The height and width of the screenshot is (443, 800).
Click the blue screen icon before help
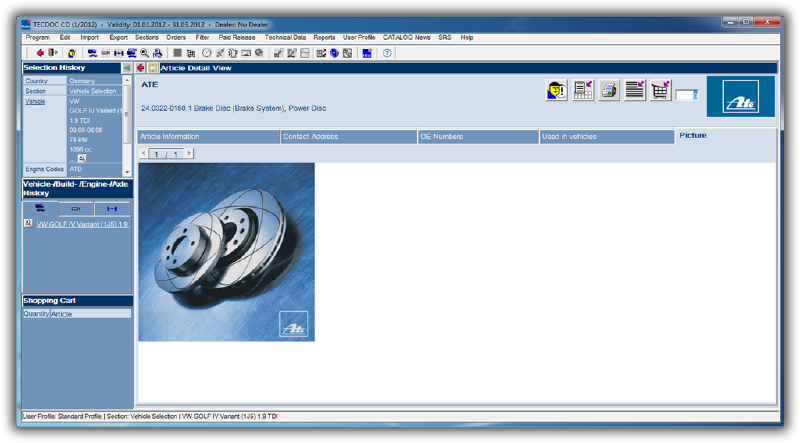point(367,53)
